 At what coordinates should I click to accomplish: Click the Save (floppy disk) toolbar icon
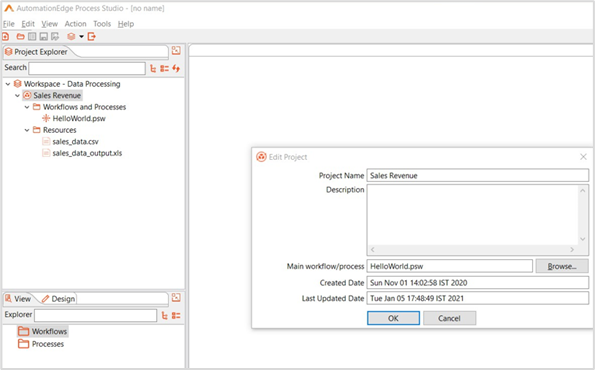coord(44,36)
